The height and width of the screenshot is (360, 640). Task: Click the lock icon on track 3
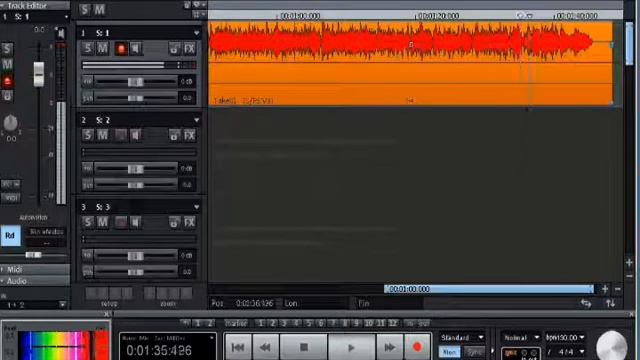coord(174,222)
